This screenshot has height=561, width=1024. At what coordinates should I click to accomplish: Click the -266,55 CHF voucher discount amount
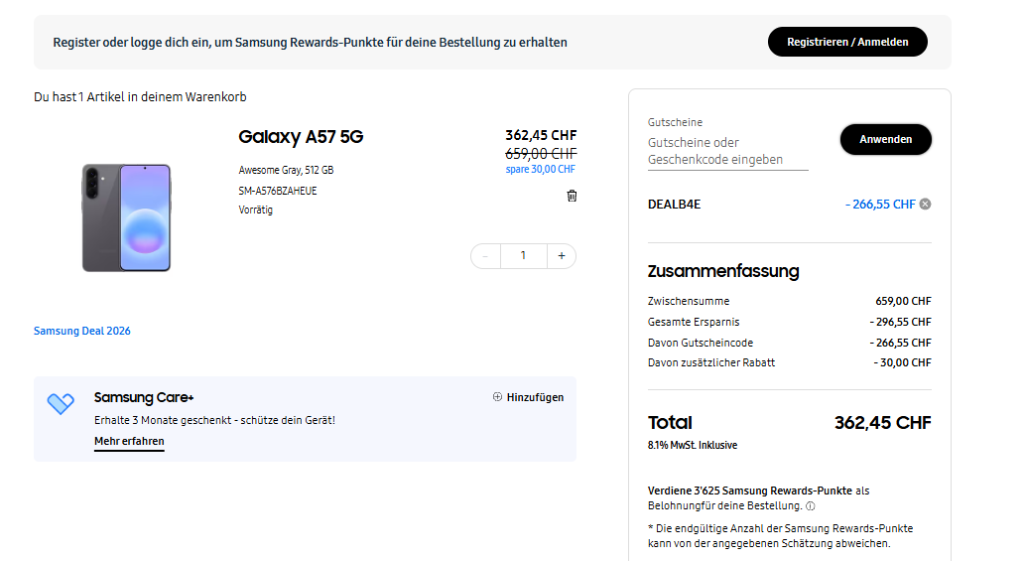(880, 204)
